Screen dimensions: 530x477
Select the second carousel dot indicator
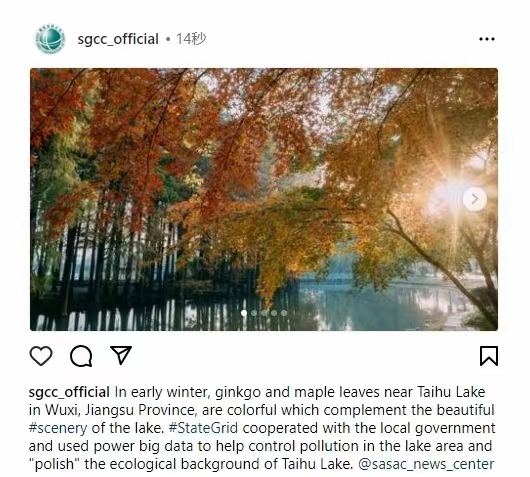pyautogui.click(x=254, y=313)
